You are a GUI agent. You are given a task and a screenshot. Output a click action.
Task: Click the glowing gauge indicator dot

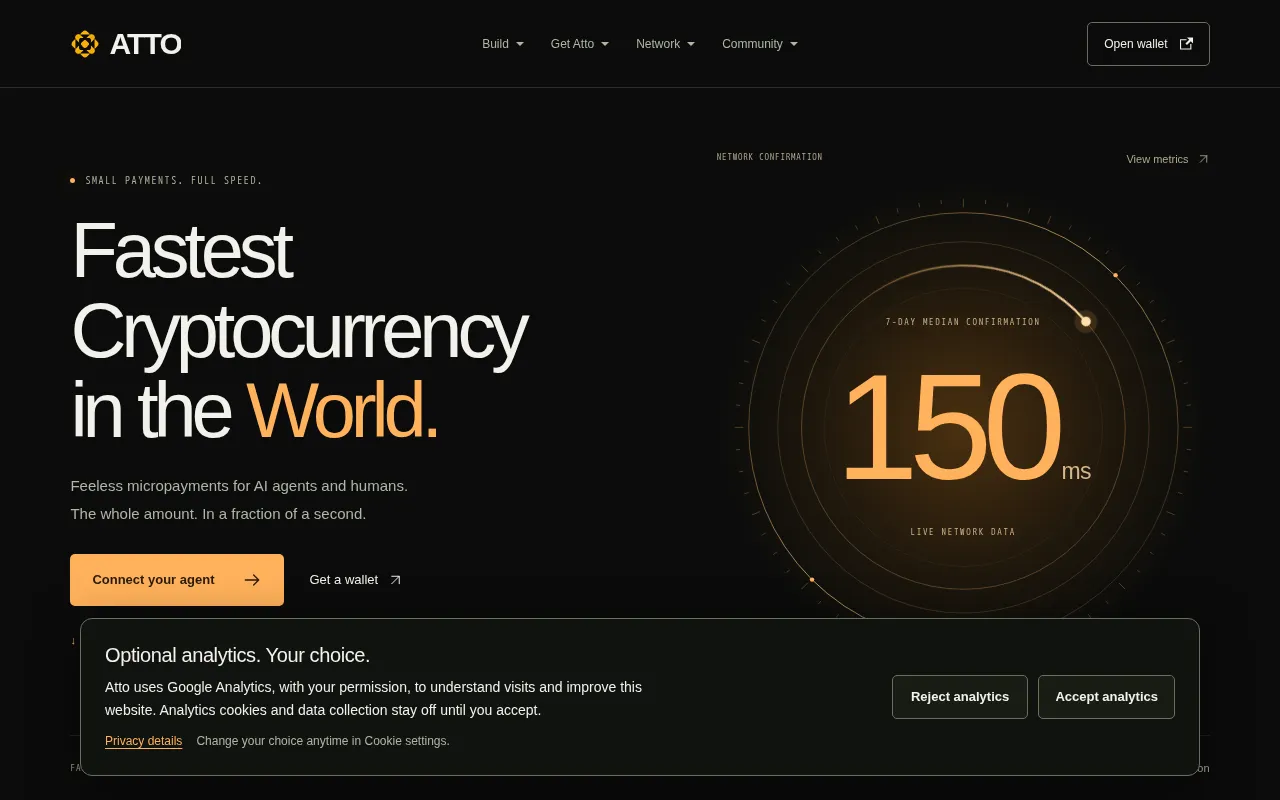tap(1086, 321)
